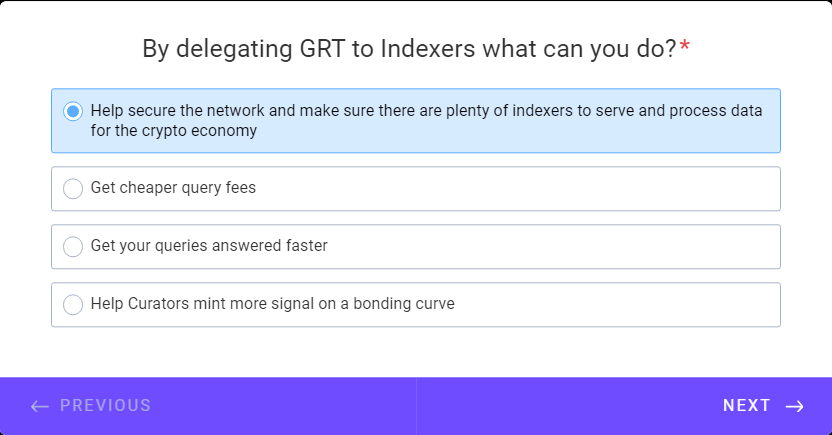Go back with the PREVIOUS button label
Screen dimensions: 832x435
(x=106, y=405)
